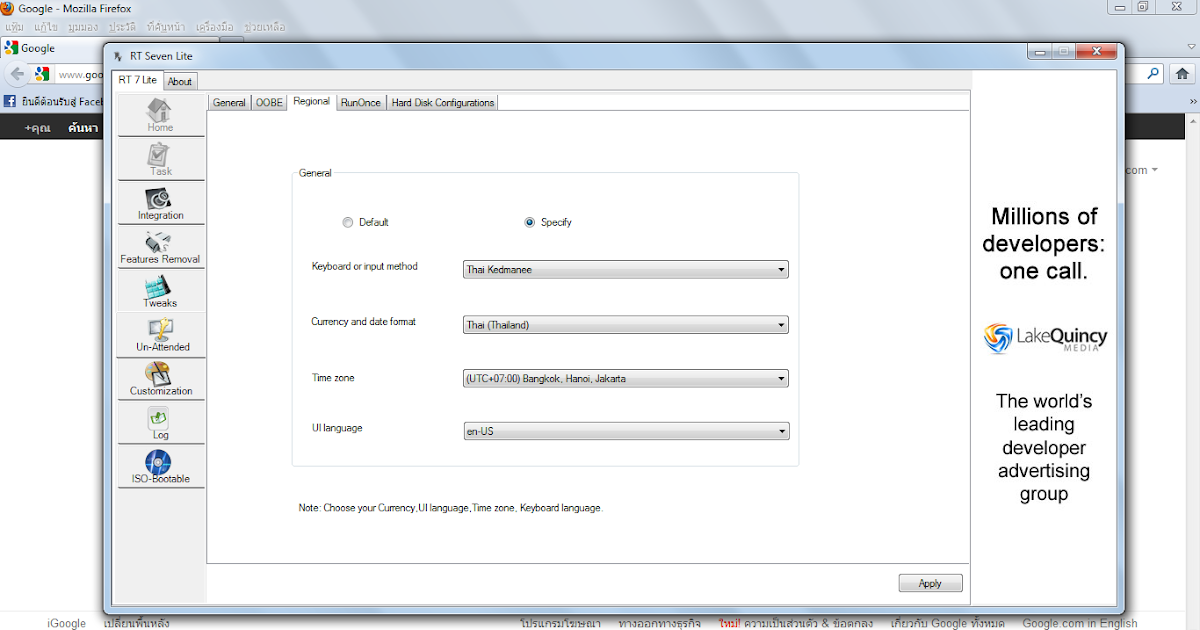This screenshot has width=1200, height=630.
Task: Select the Regional tab
Action: (x=311, y=101)
